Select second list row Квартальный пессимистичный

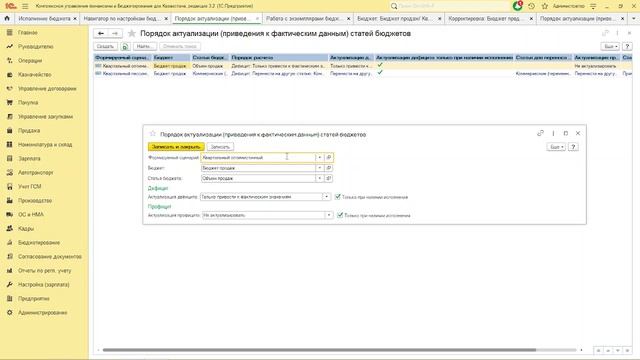(x=362, y=73)
